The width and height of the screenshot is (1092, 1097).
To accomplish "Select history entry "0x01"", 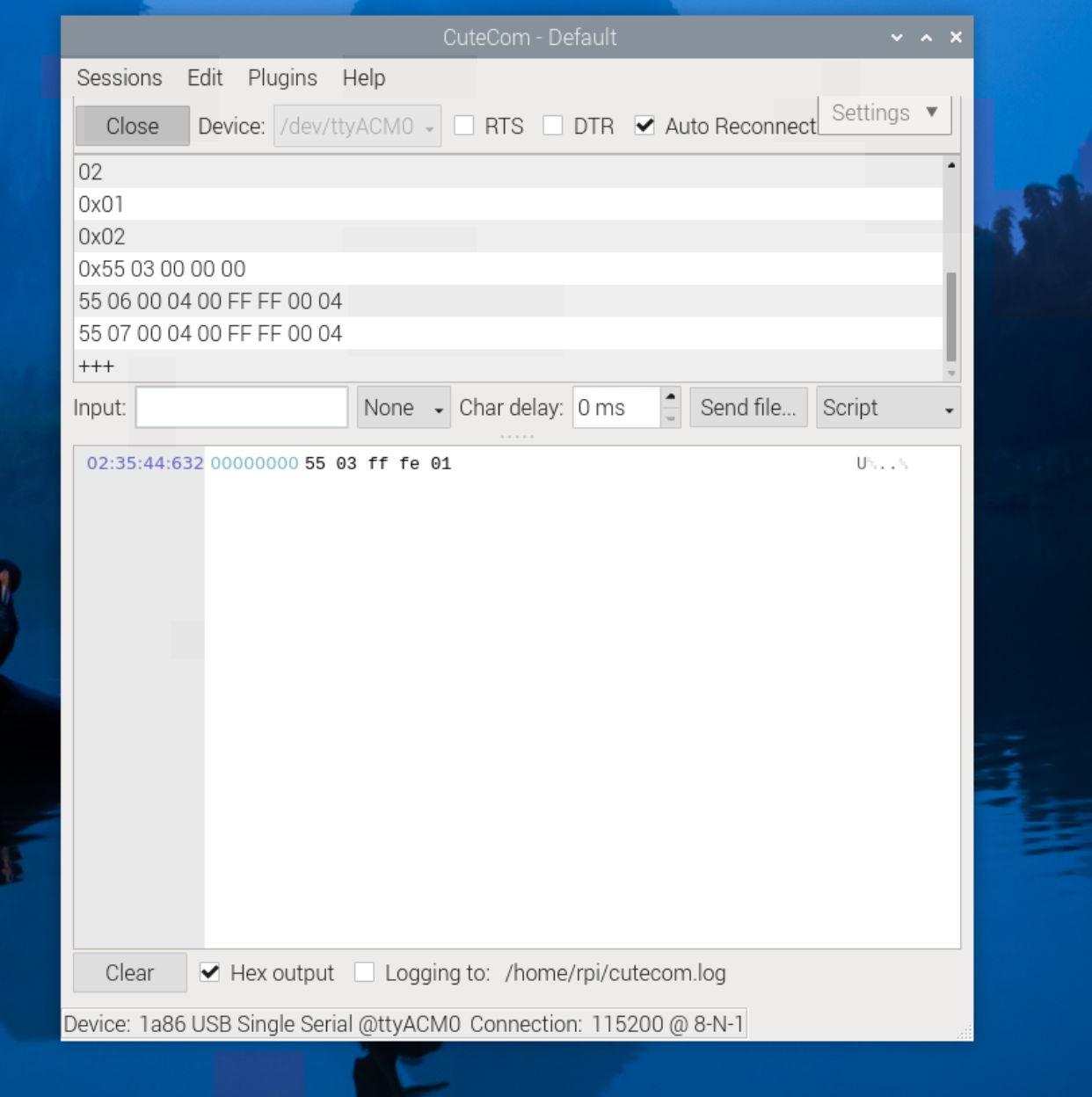I will pyautogui.click(x=509, y=205).
